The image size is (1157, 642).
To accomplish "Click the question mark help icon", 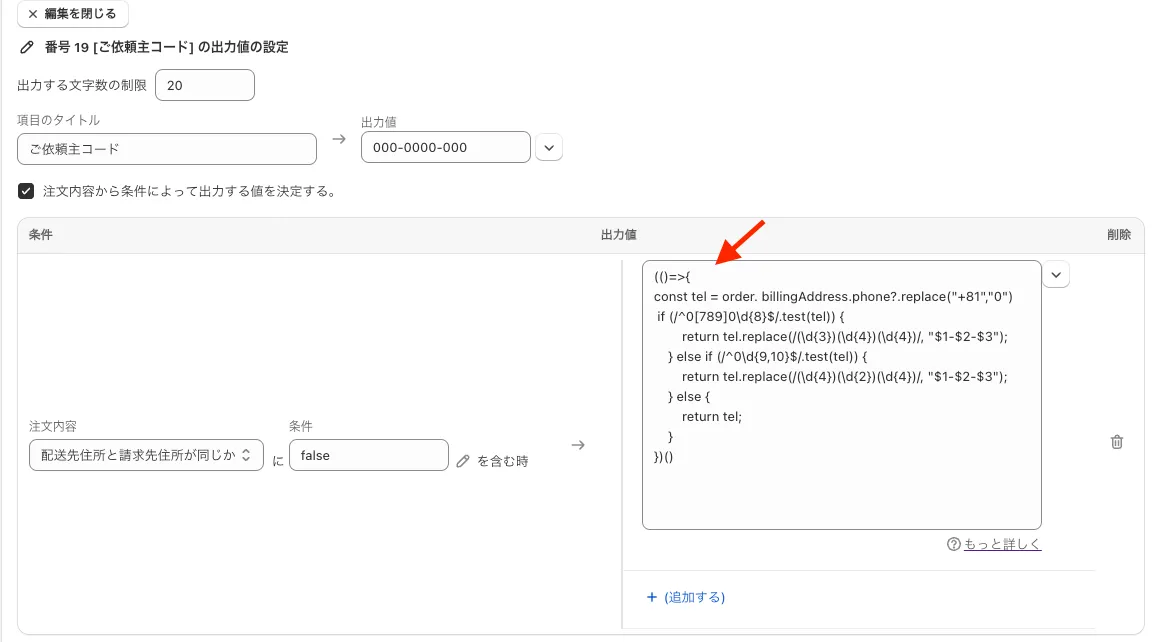I will 954,545.
